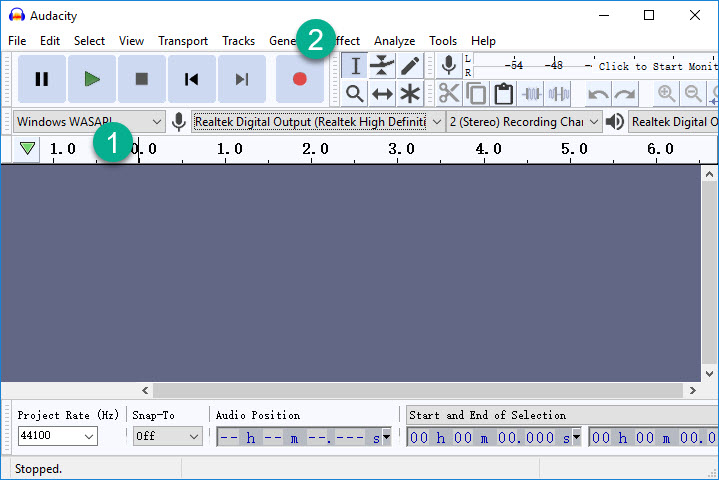Skip to Start of the track
Viewport: 719px width, 480px height.
(x=192, y=79)
